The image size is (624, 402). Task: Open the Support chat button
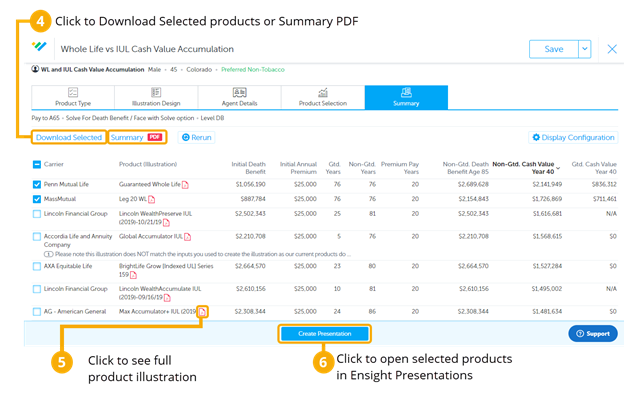click(x=593, y=334)
